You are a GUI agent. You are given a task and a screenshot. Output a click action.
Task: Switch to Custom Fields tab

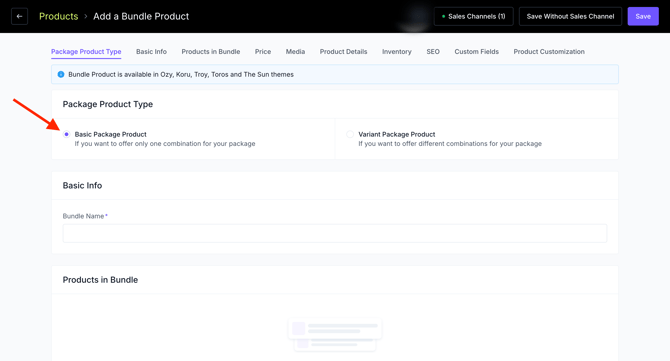(x=476, y=52)
